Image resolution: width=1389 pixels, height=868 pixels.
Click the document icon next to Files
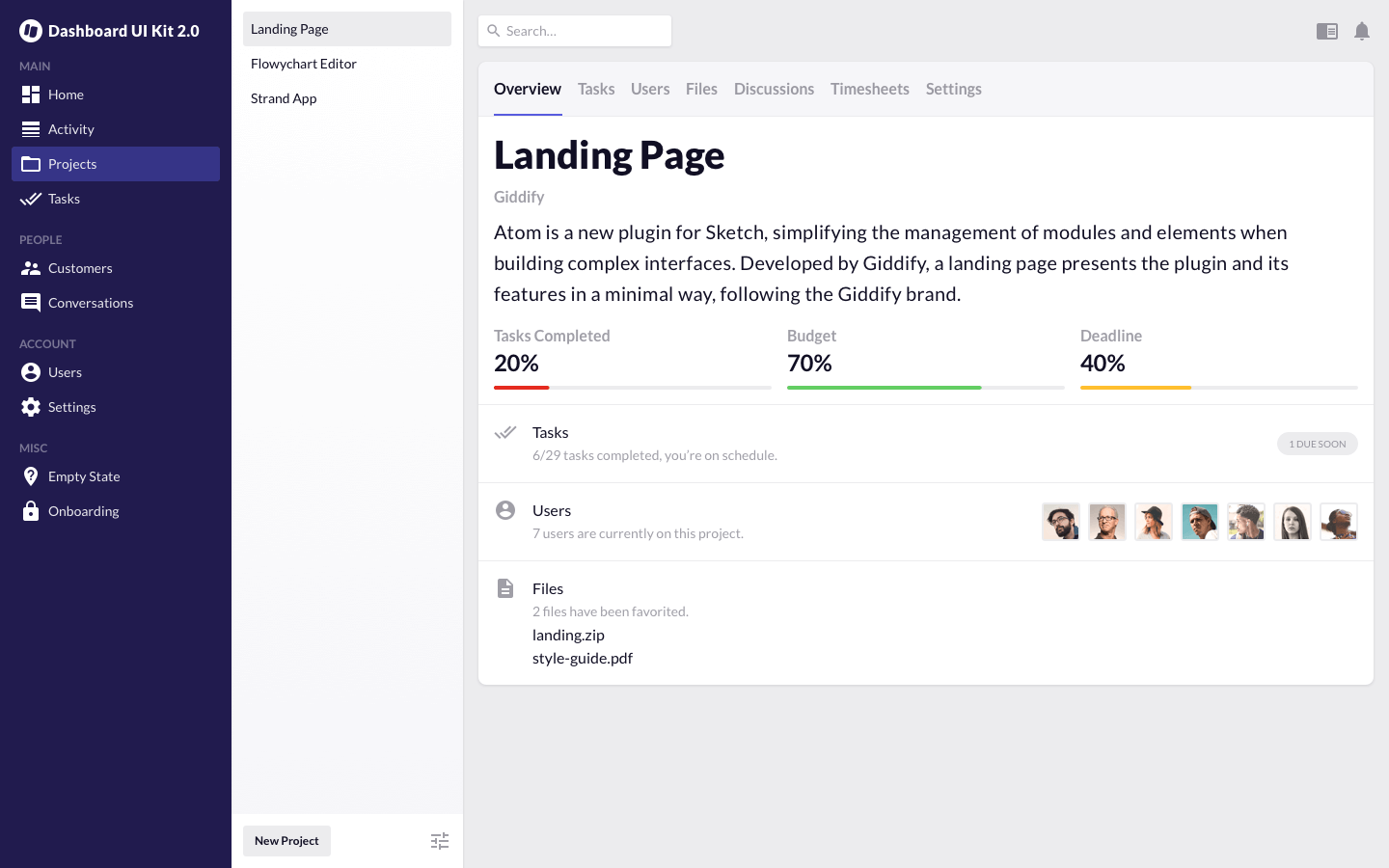click(505, 588)
